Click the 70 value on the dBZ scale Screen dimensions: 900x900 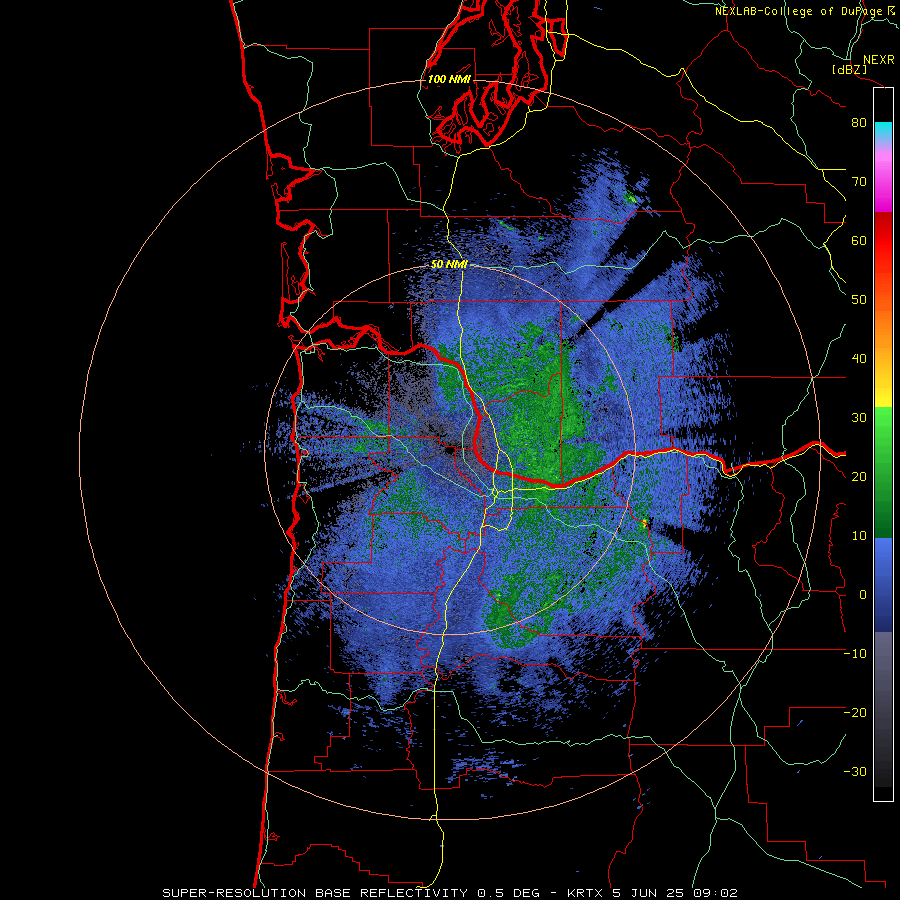click(859, 181)
